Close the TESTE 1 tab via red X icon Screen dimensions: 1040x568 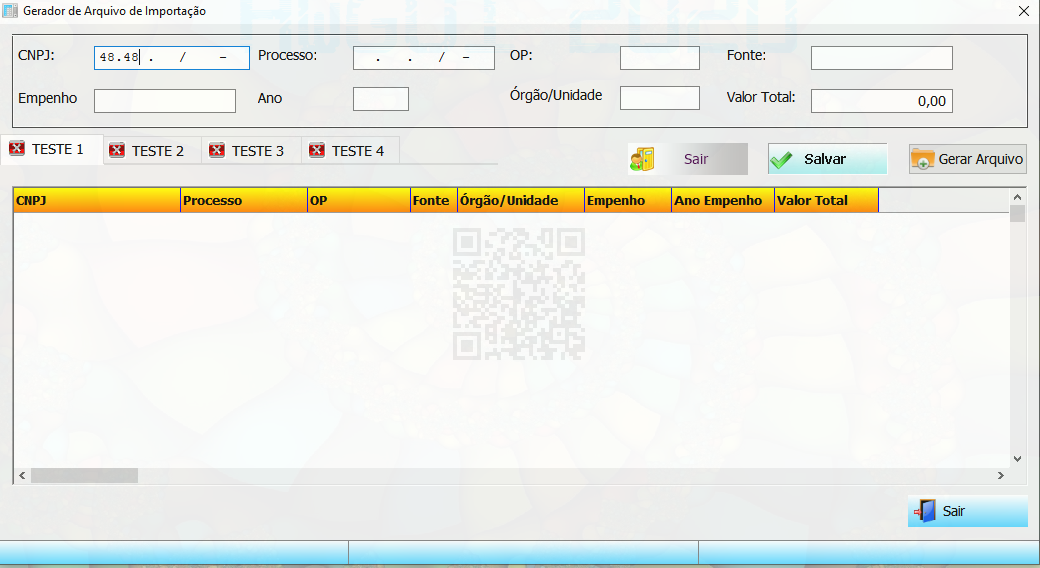17,149
